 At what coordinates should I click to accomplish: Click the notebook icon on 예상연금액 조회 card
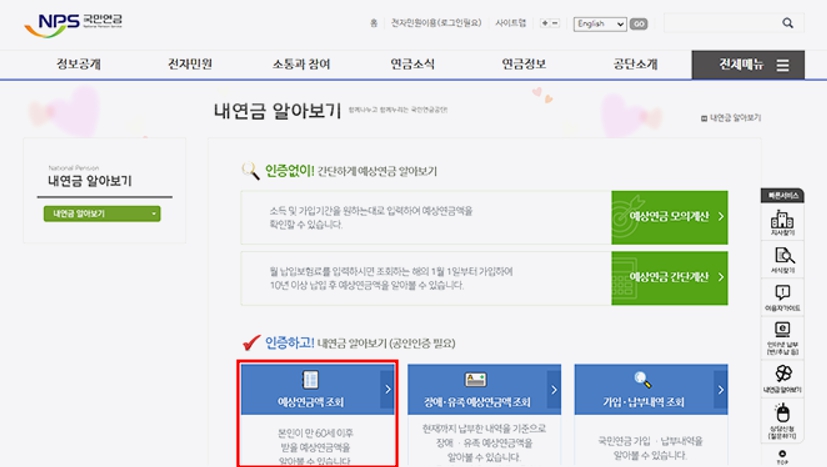click(310, 379)
